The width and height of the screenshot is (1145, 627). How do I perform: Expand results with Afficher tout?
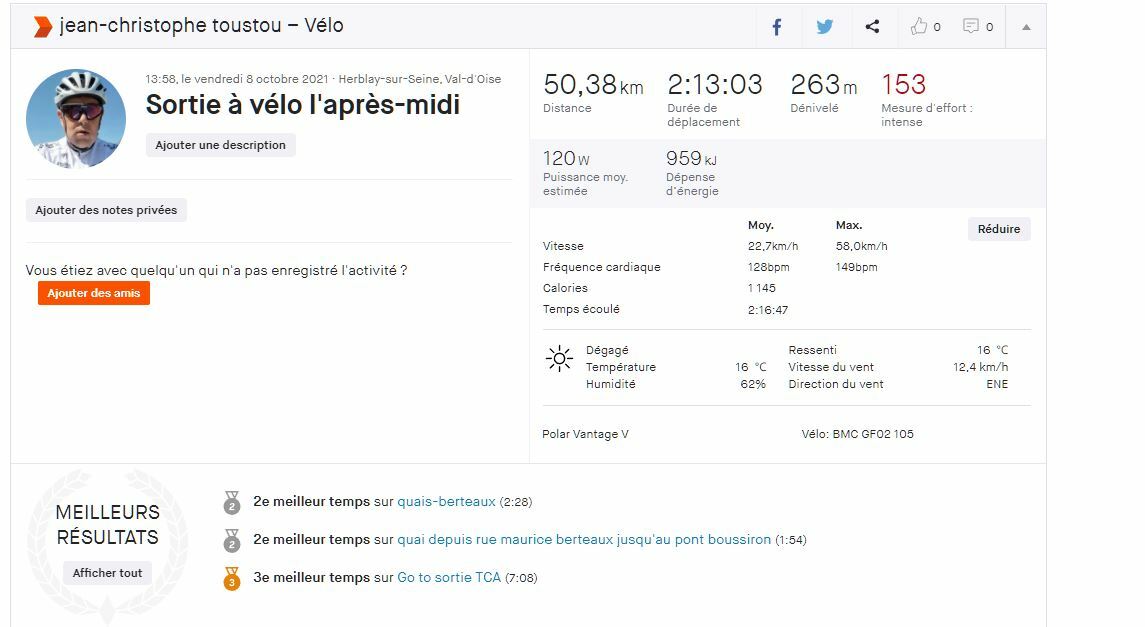click(108, 573)
